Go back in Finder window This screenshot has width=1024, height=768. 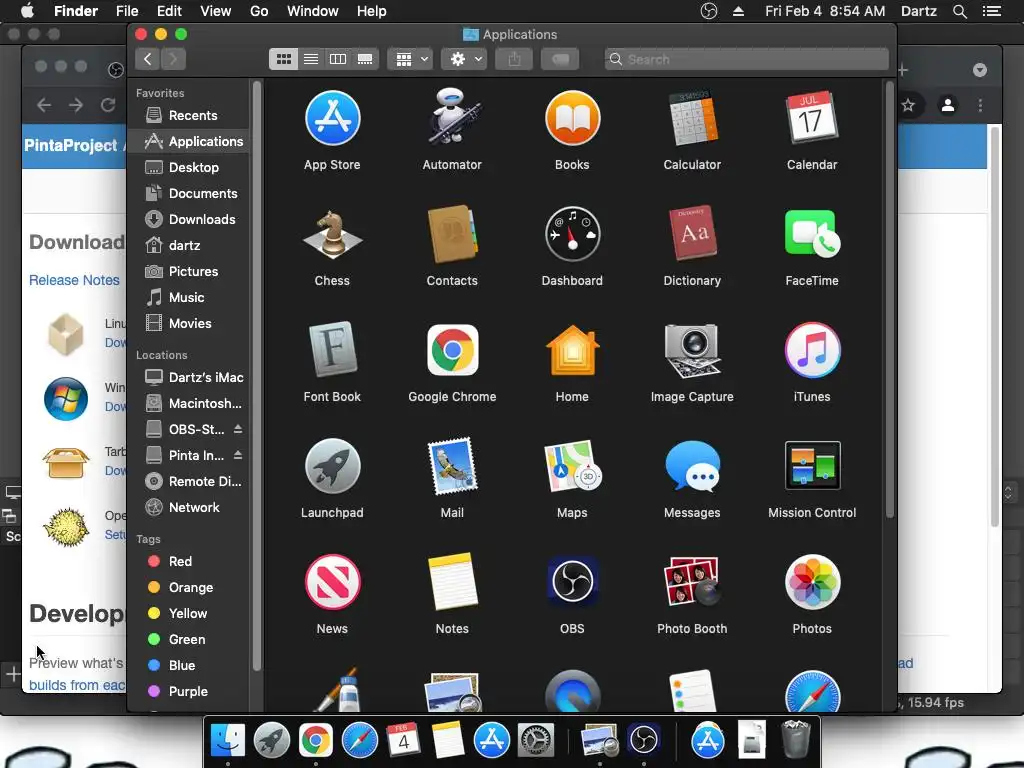pyautogui.click(x=148, y=59)
